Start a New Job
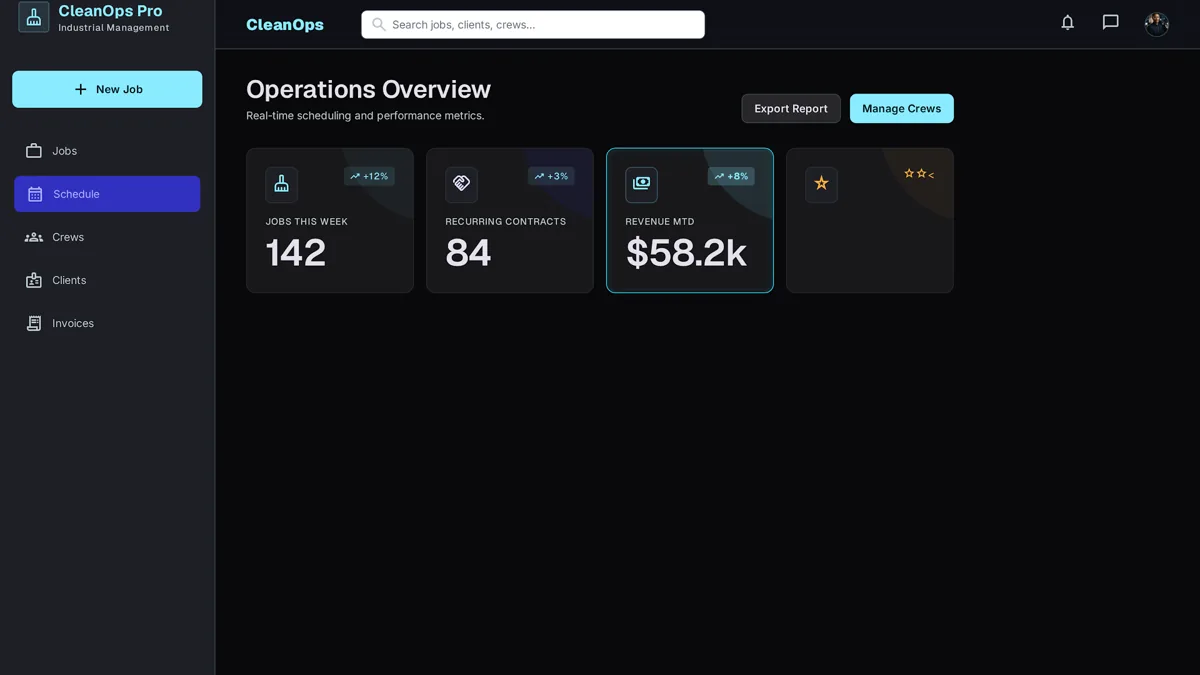 tap(107, 89)
